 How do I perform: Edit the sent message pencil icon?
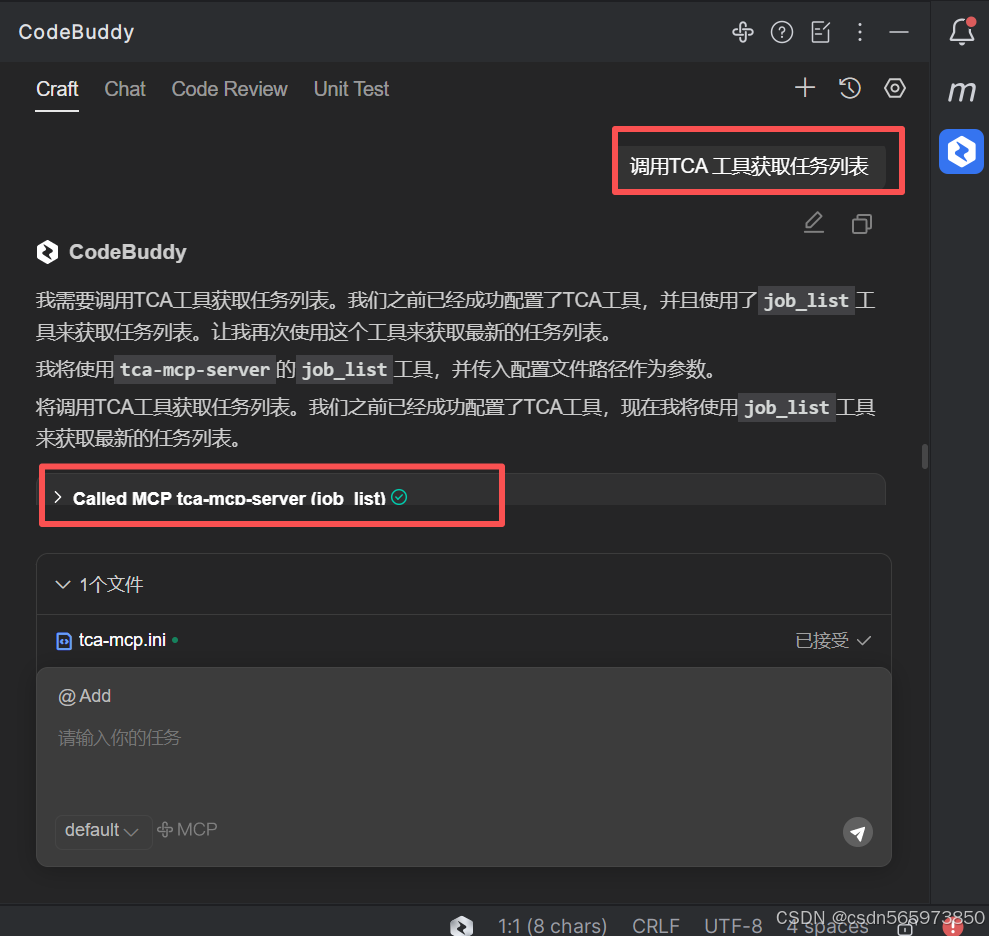click(814, 223)
